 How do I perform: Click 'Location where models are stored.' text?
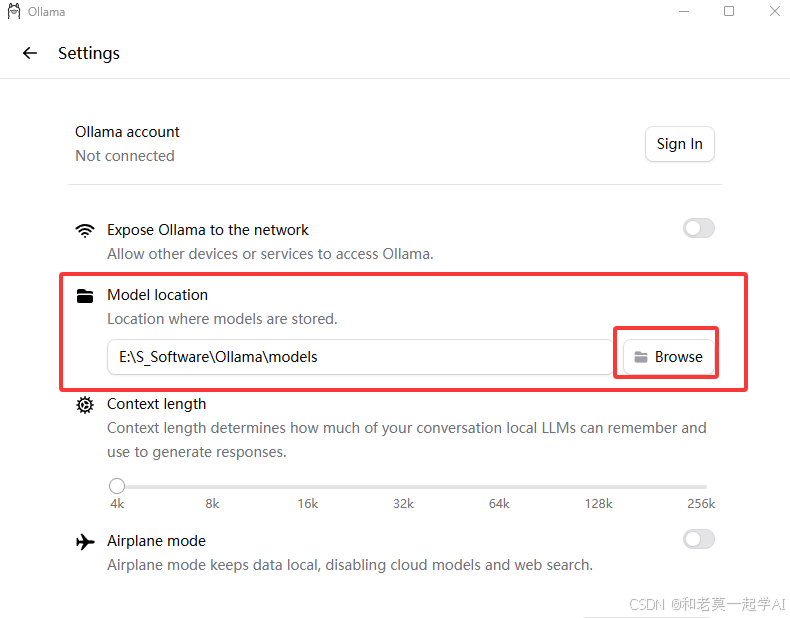tap(222, 319)
